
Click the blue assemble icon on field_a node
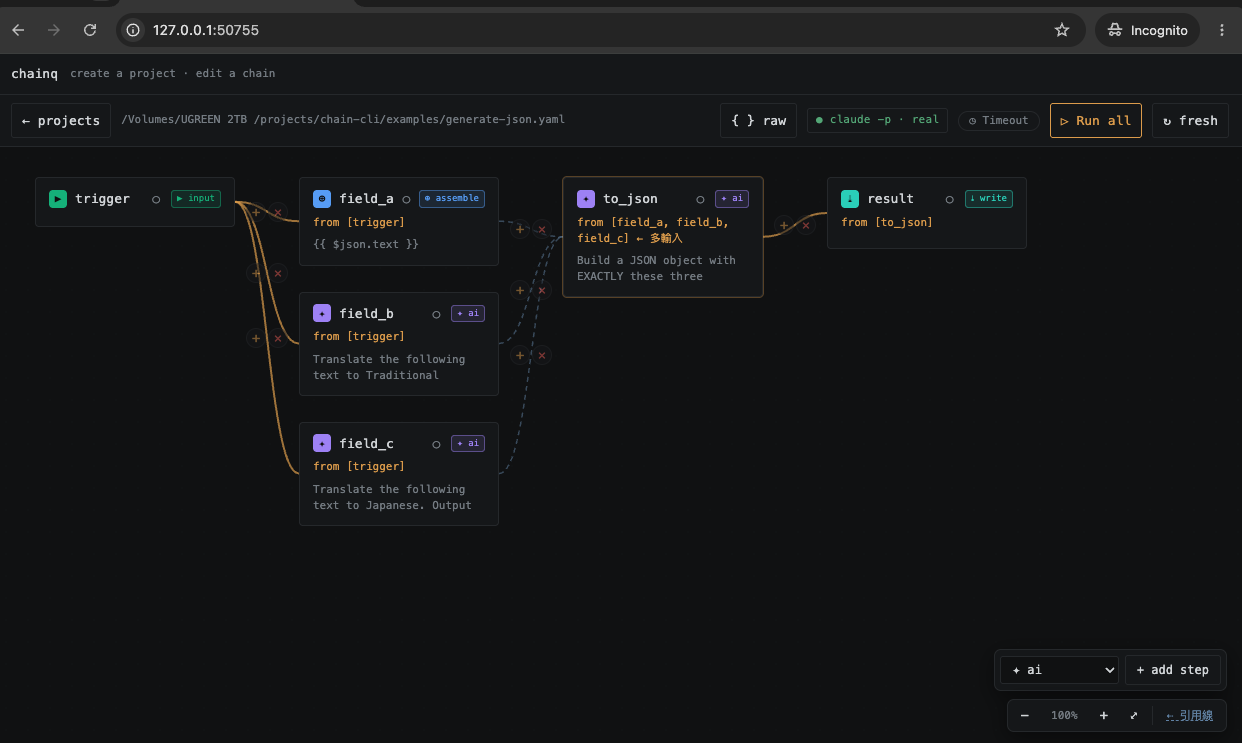coord(322,199)
